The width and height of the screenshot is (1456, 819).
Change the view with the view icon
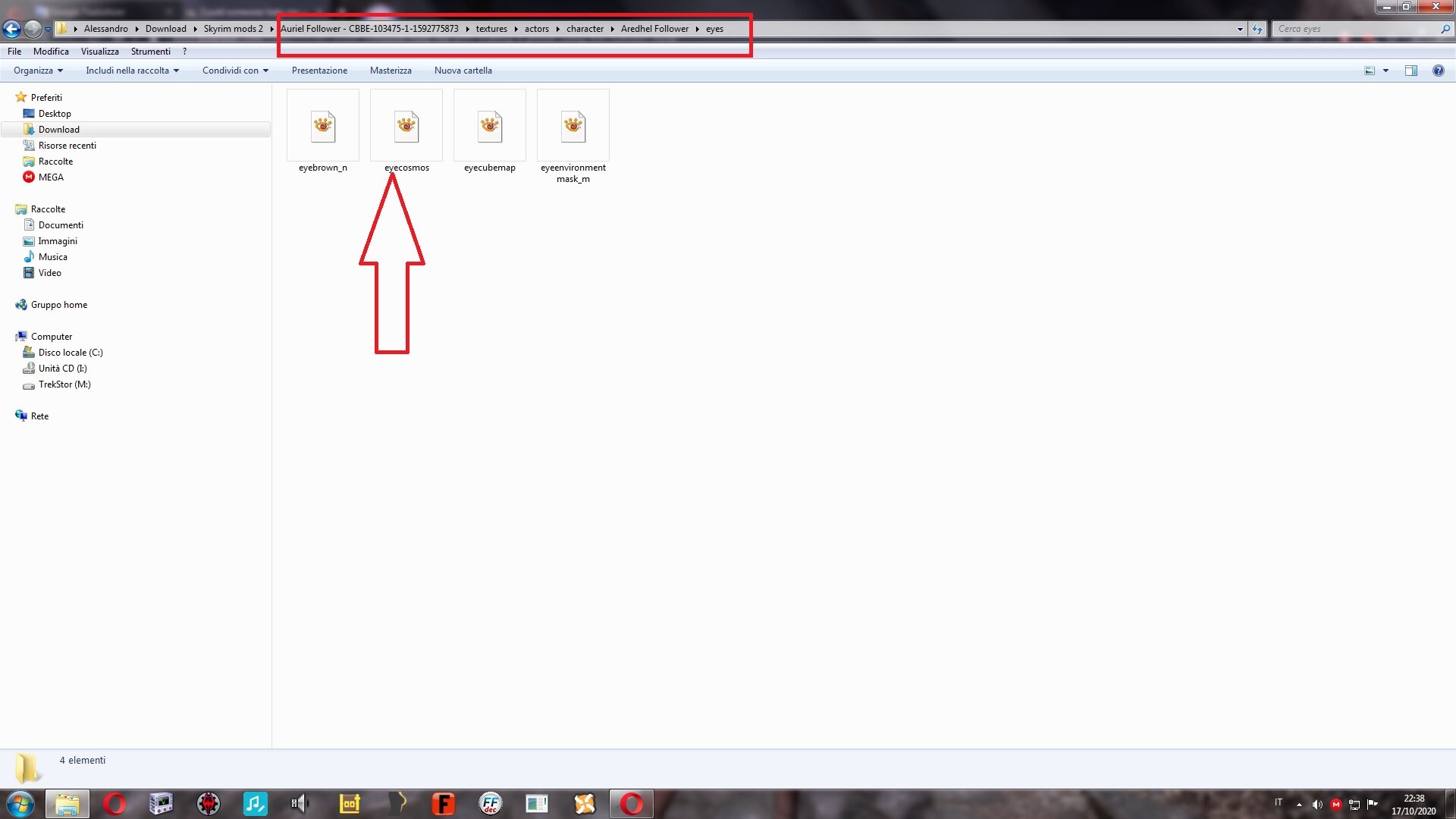1370,71
